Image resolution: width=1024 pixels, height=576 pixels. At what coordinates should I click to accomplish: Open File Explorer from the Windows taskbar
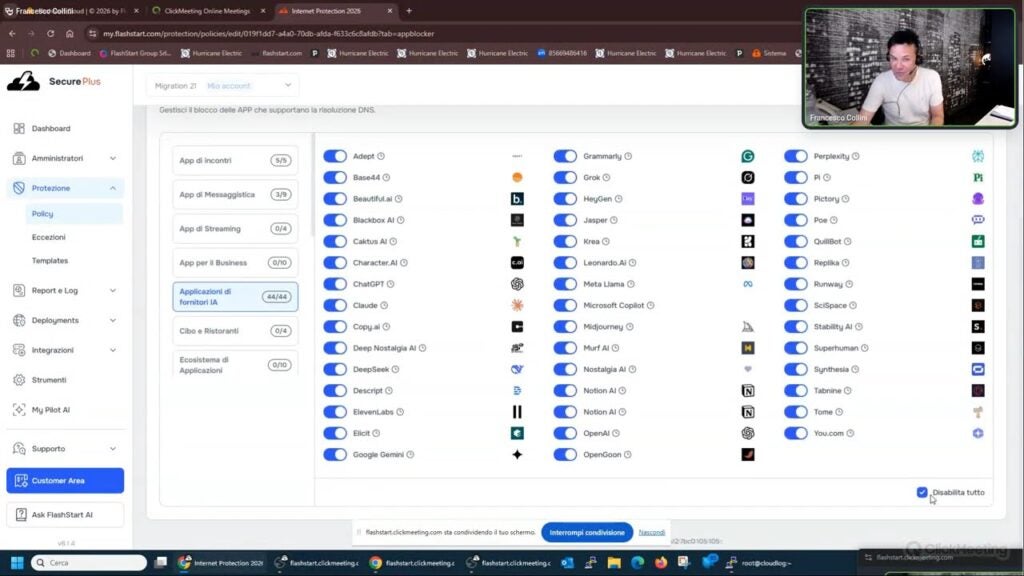tap(614, 562)
